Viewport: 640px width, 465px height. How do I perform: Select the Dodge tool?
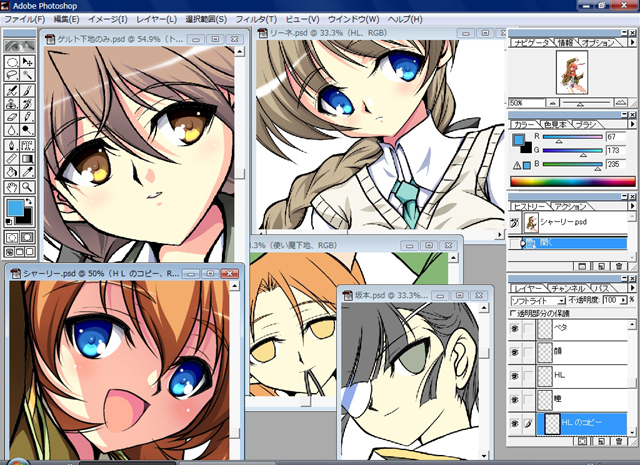27,130
